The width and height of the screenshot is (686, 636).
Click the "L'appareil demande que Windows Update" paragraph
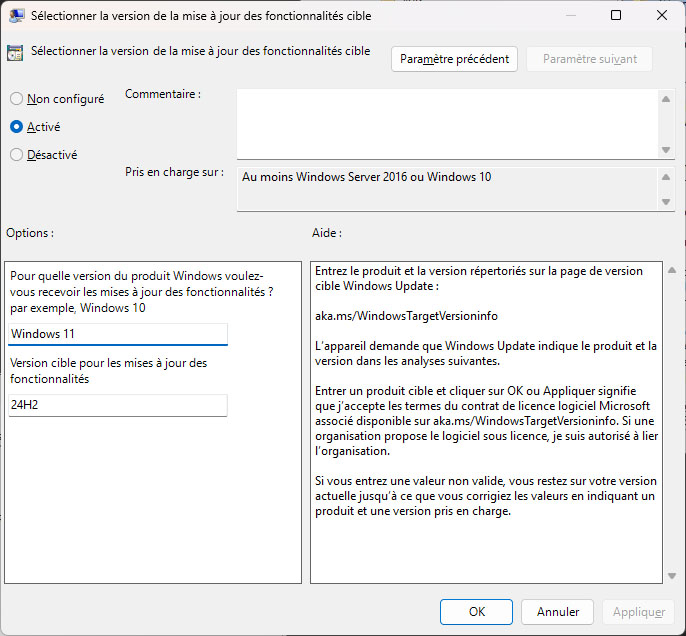pos(486,353)
